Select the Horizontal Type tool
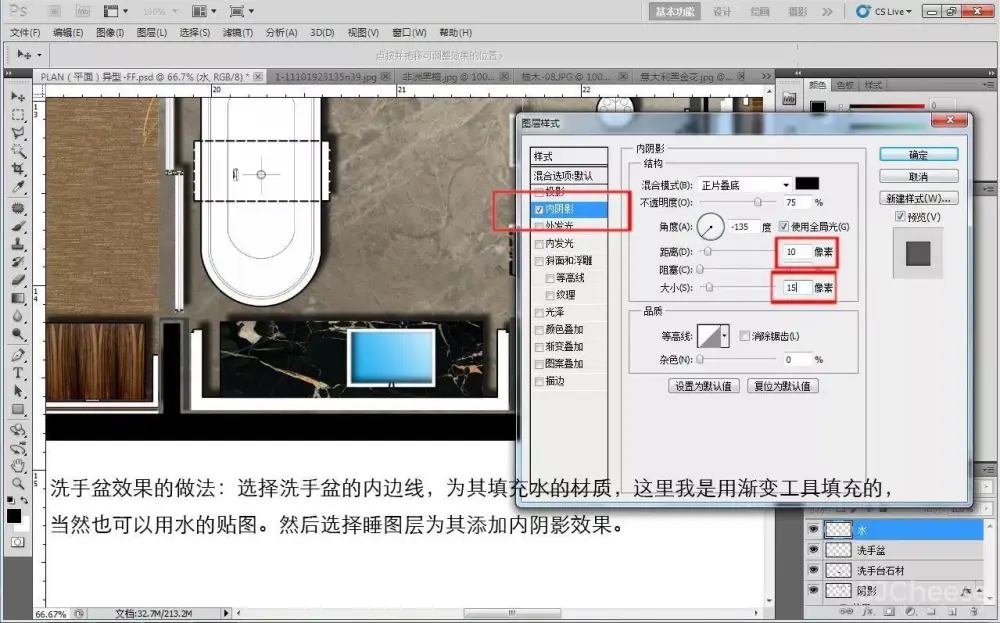 (x=18, y=372)
